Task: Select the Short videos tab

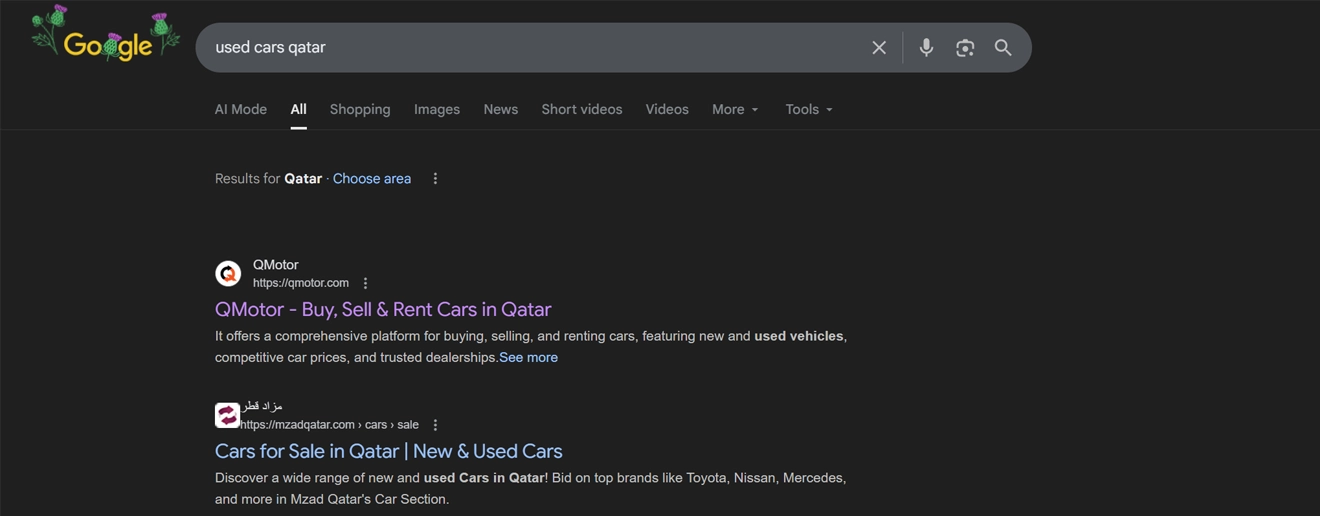Action: click(x=581, y=110)
